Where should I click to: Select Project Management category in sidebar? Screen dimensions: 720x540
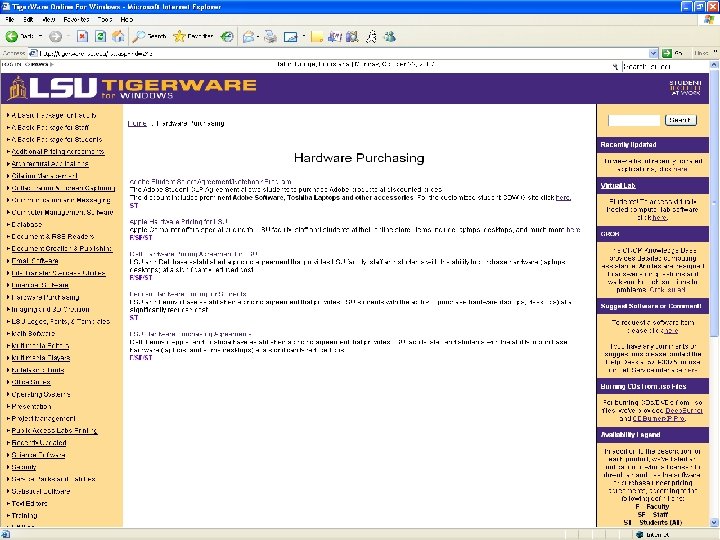coord(43,418)
